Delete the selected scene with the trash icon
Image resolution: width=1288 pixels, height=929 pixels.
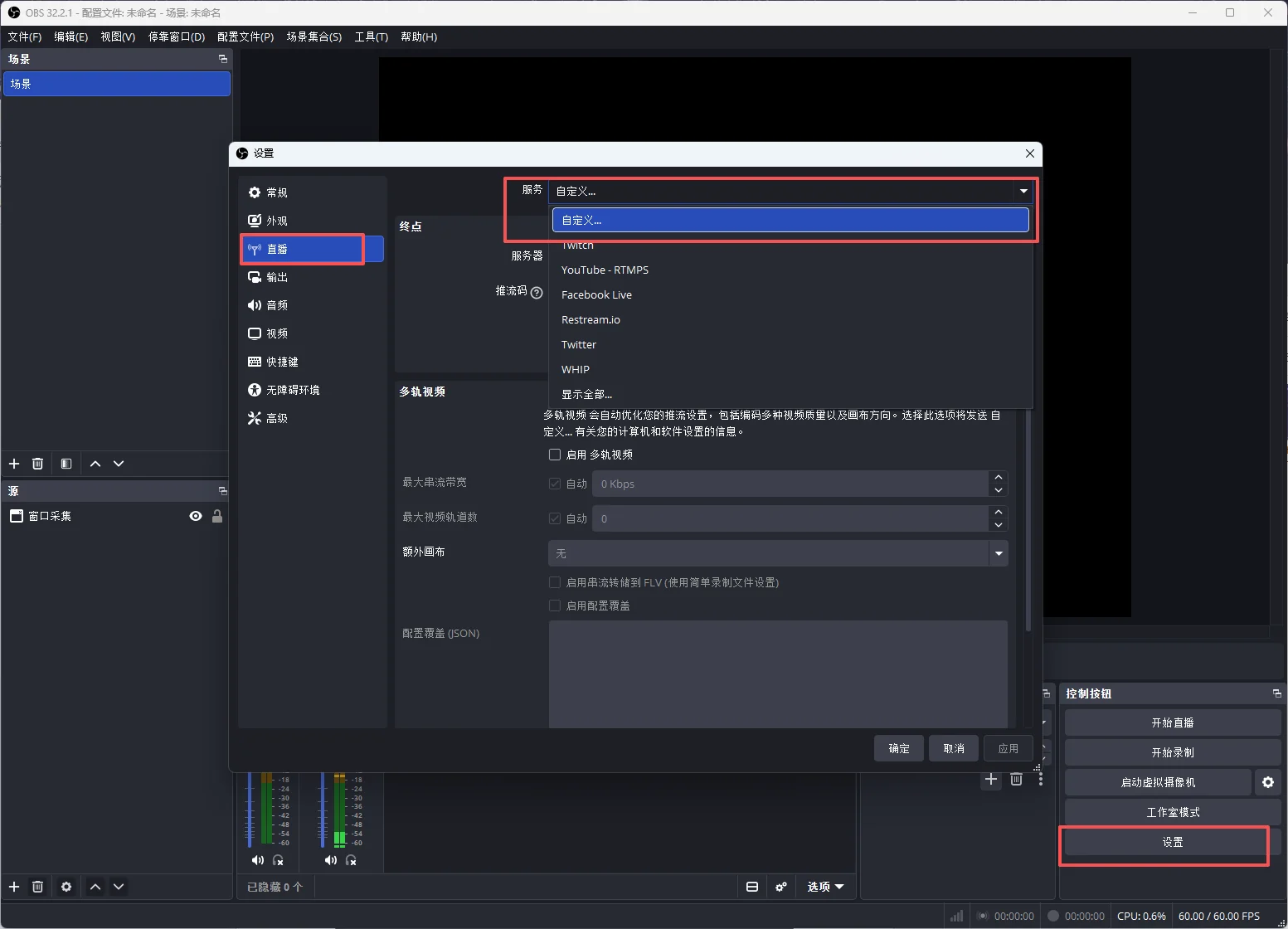pos(37,464)
